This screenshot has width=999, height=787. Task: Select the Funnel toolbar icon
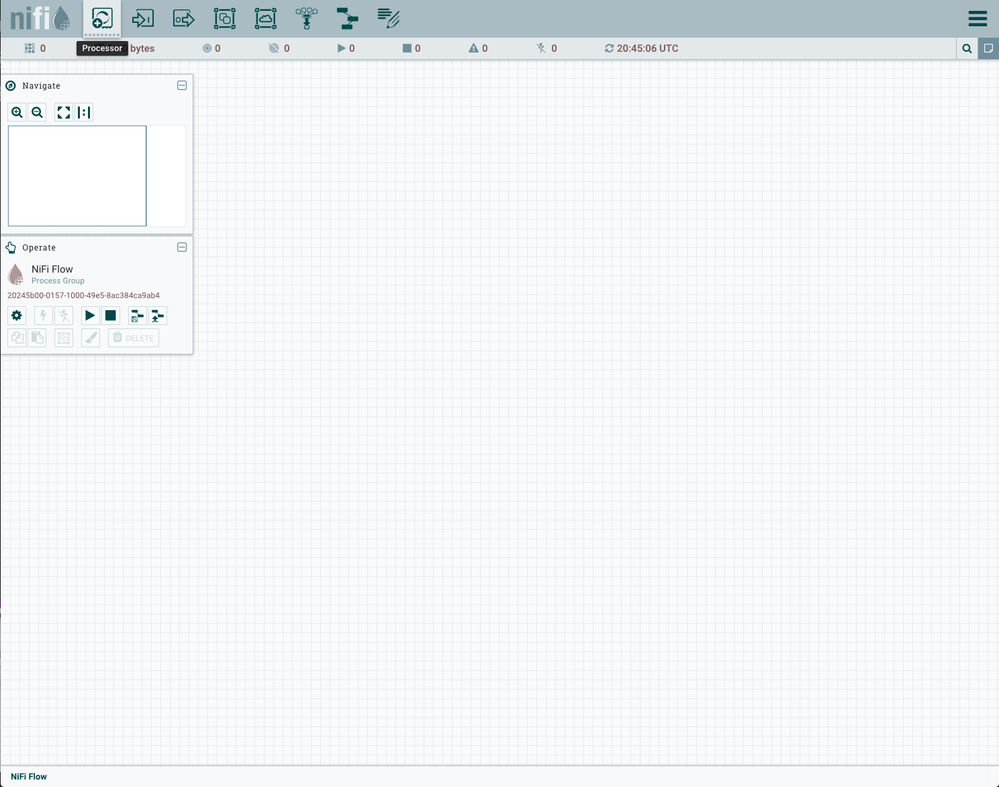[306, 18]
